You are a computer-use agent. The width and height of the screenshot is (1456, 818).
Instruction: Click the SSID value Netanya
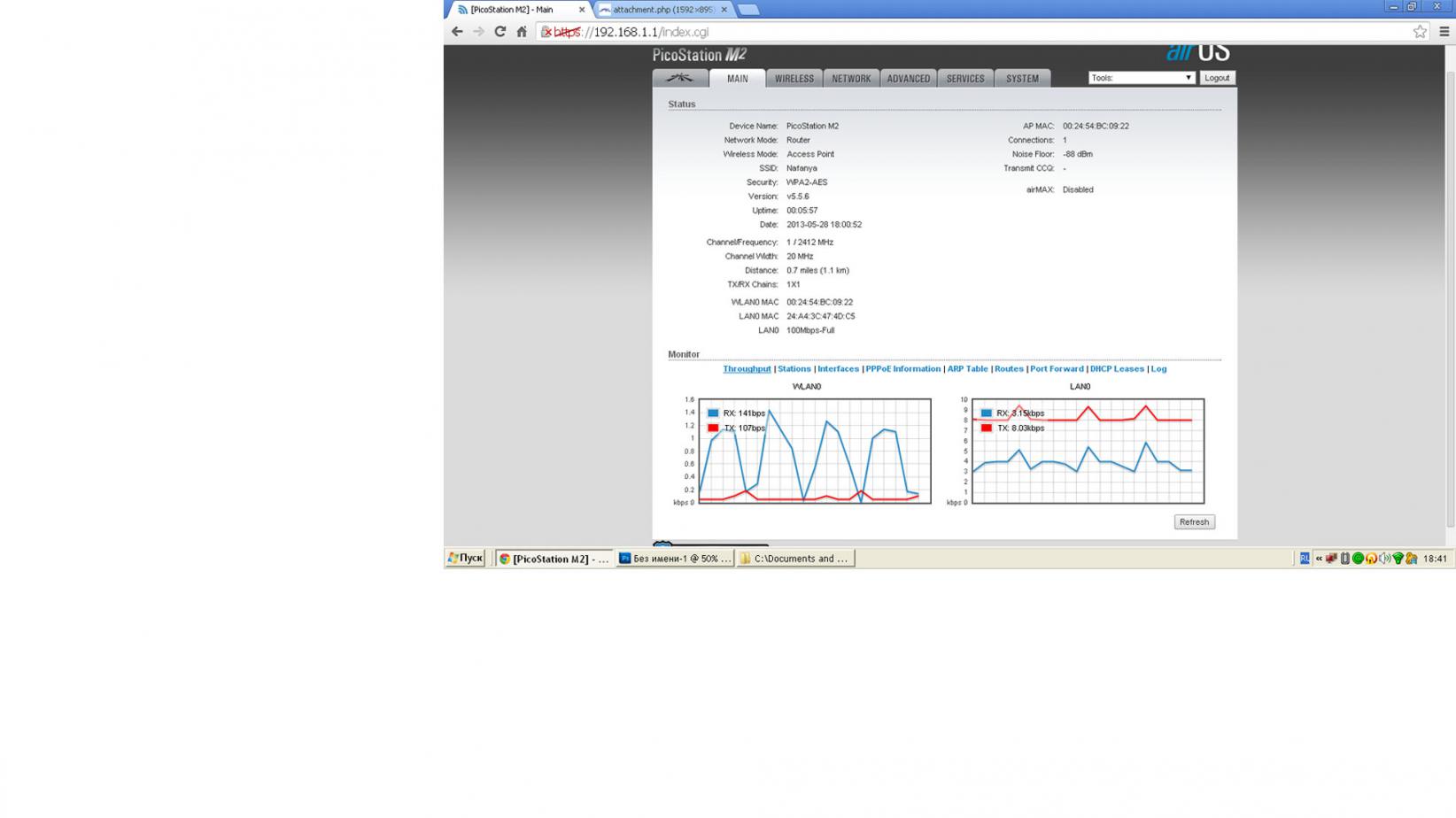point(802,168)
